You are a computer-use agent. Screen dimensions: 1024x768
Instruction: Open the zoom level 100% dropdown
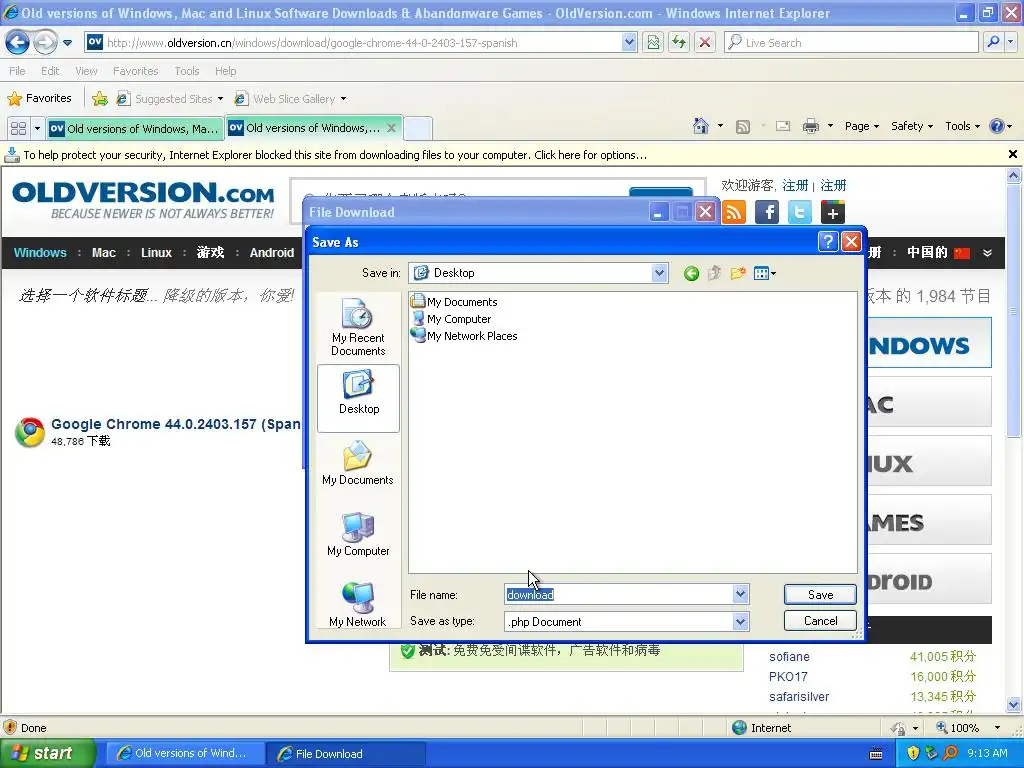coord(997,728)
